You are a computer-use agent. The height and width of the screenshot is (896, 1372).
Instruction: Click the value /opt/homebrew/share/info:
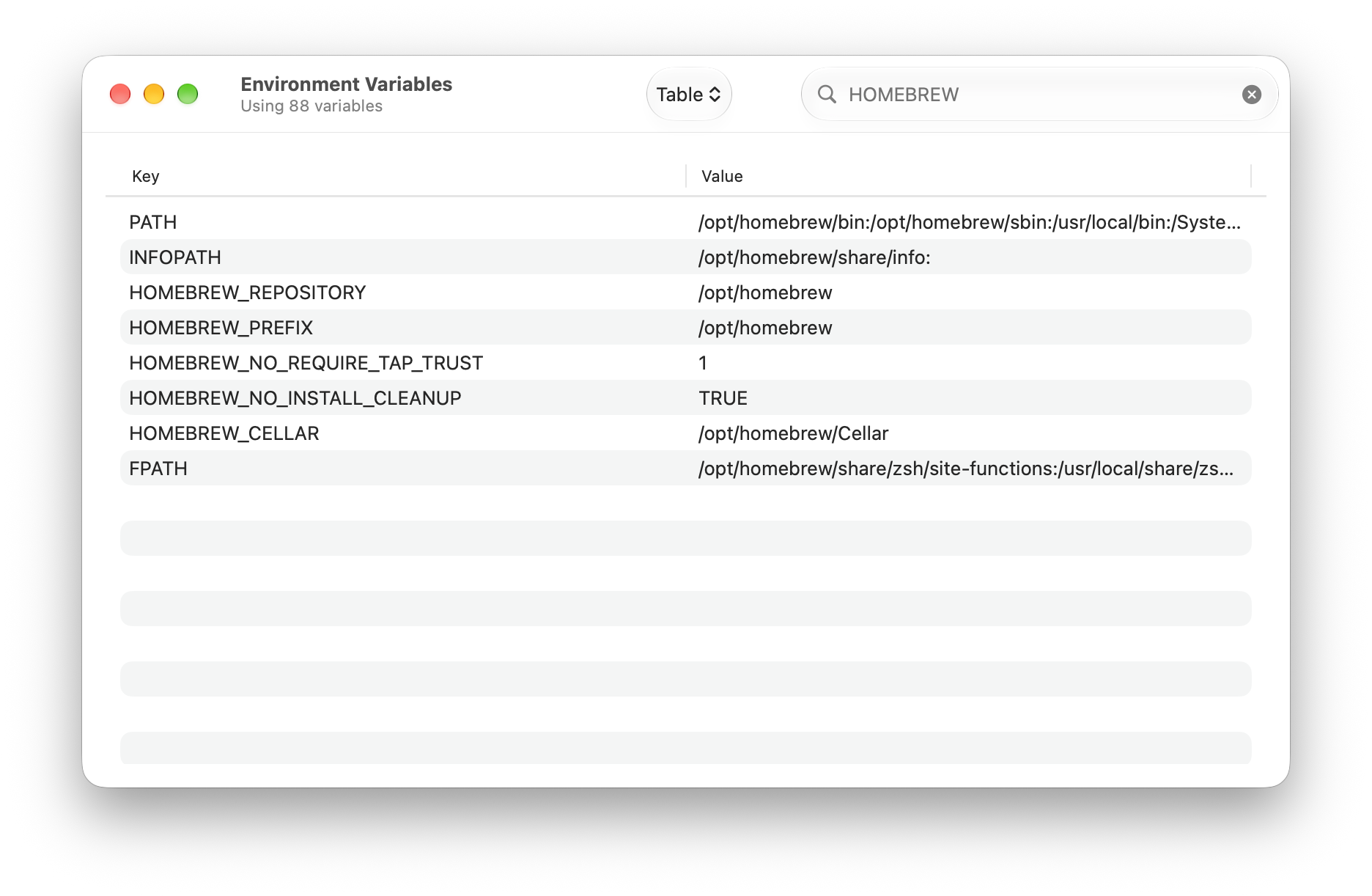[x=814, y=257]
